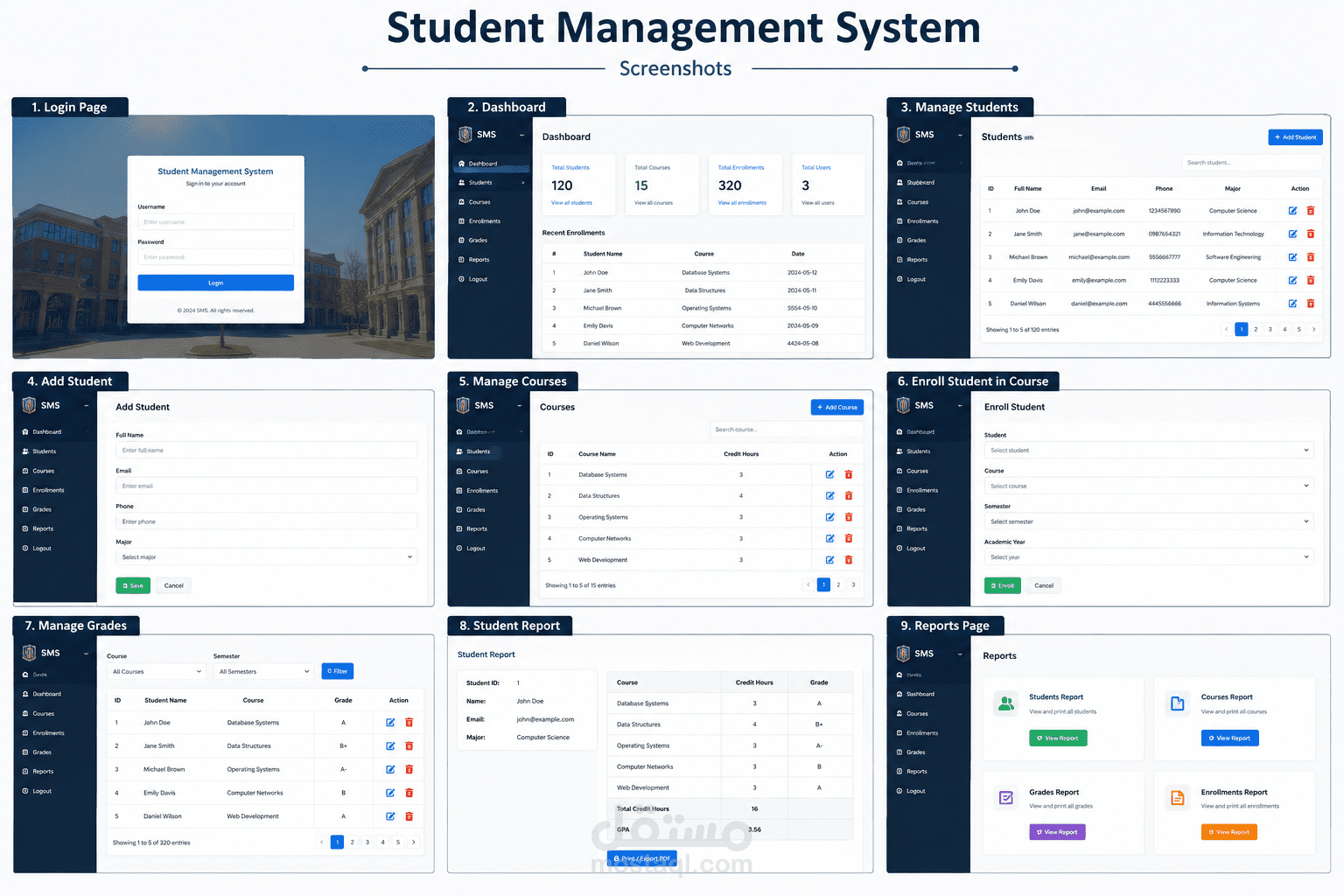1344x896 pixels.
Task: Edit Daniel Wilson row in Manage Students
Action: click(1292, 304)
